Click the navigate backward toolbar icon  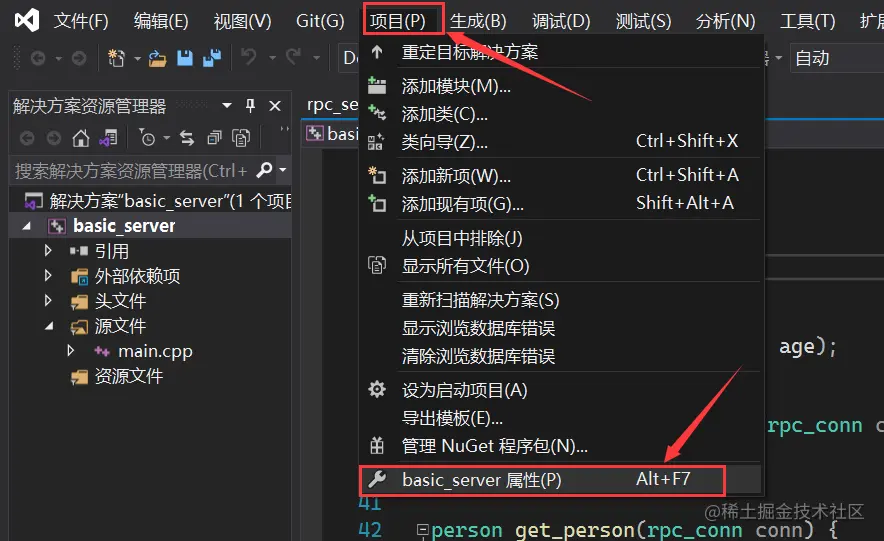pos(38,58)
